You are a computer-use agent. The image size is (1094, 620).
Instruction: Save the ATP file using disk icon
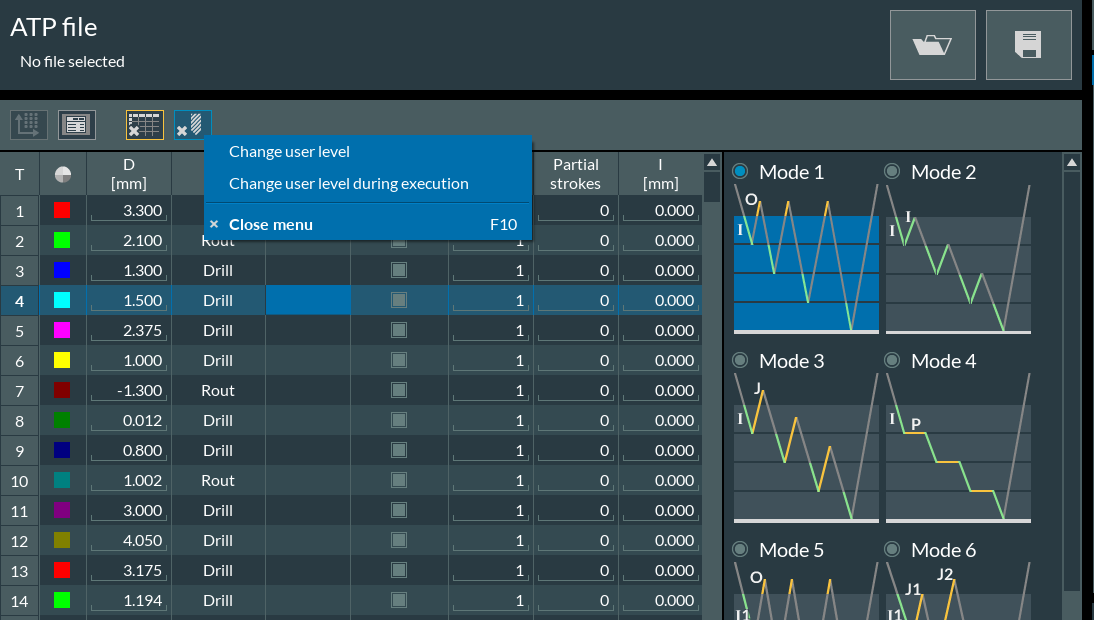click(1028, 45)
